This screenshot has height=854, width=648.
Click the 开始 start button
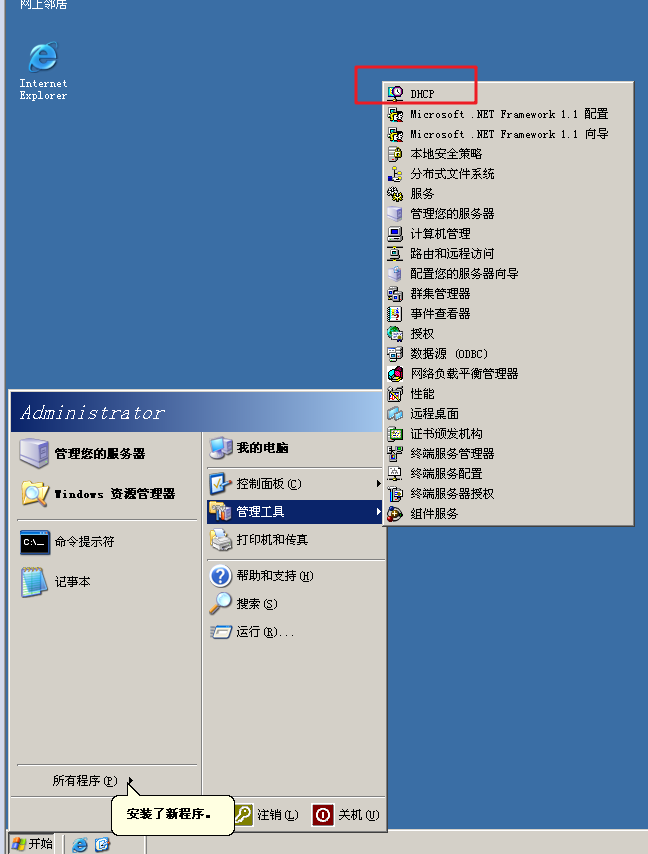click(32, 844)
